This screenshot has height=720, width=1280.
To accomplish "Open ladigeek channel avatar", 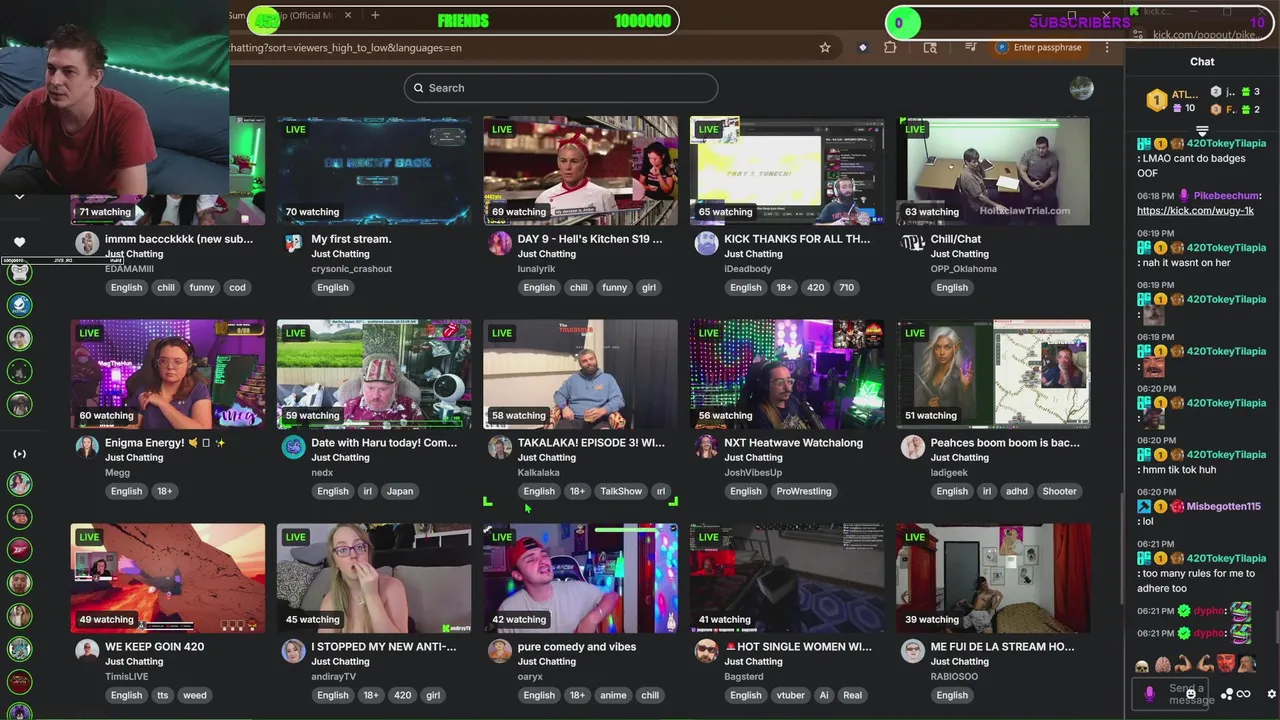I will [913, 447].
